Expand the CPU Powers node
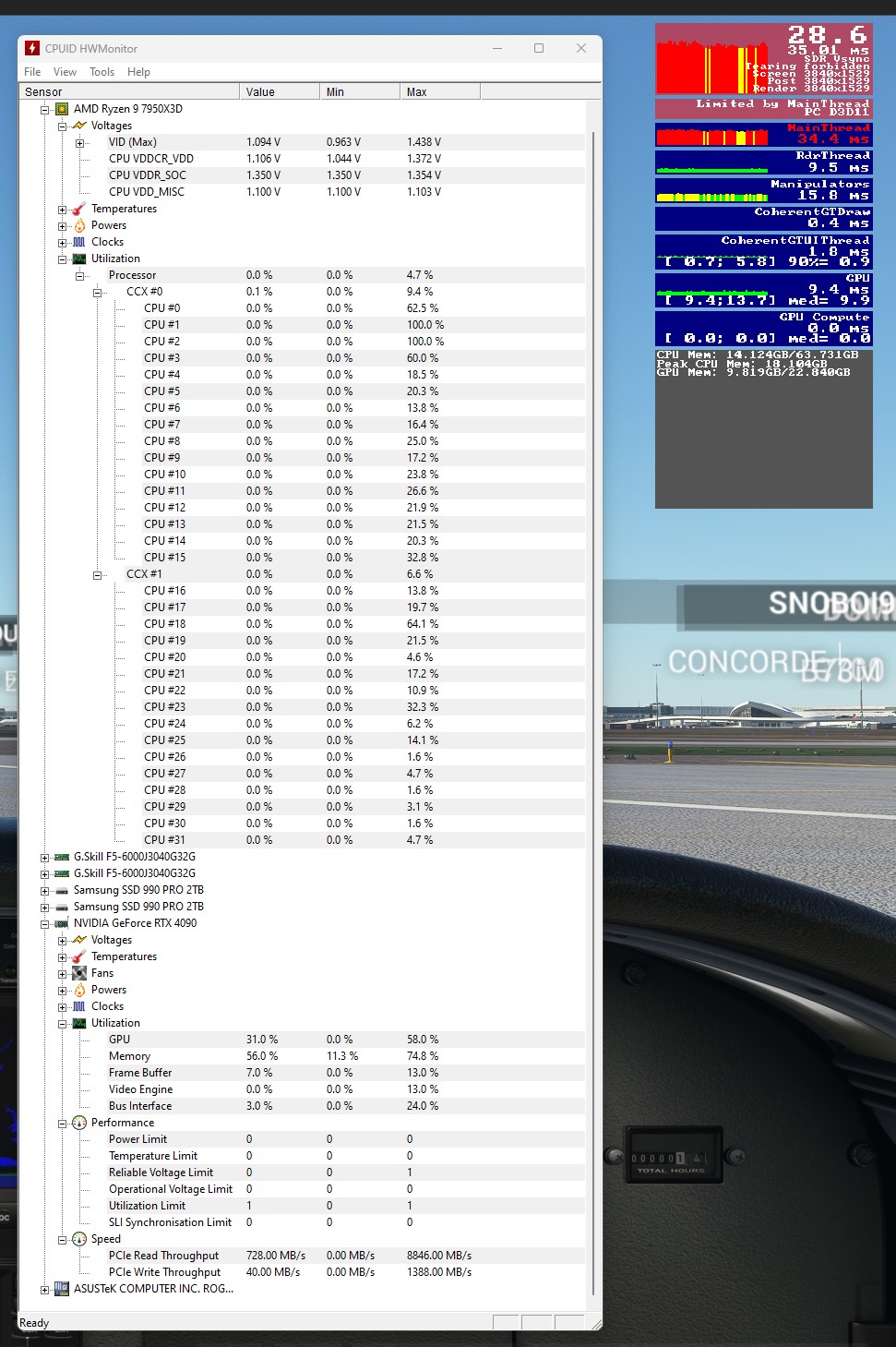896x1347 pixels. [x=62, y=225]
